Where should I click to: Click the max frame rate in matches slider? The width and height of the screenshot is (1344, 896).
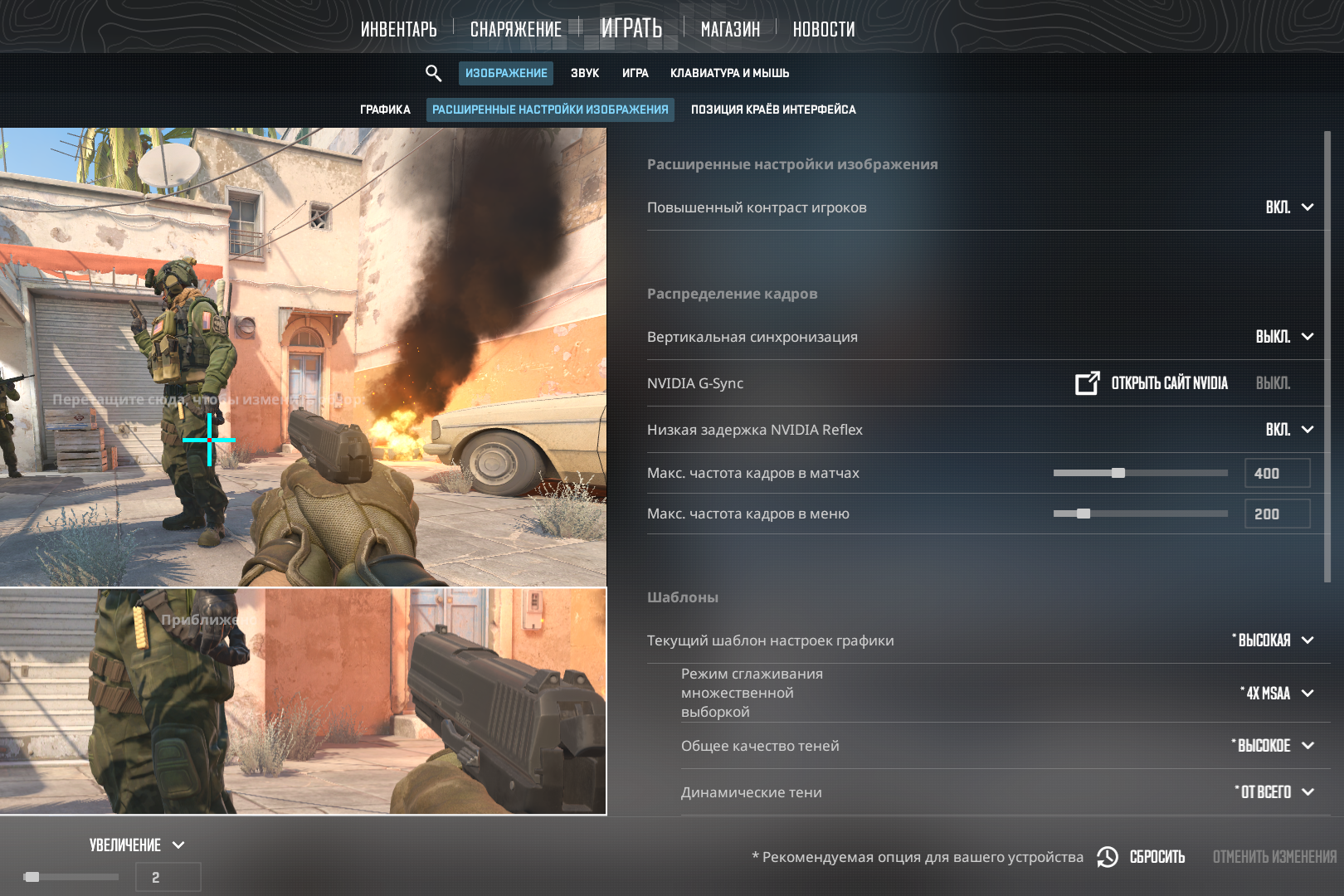point(1140,473)
